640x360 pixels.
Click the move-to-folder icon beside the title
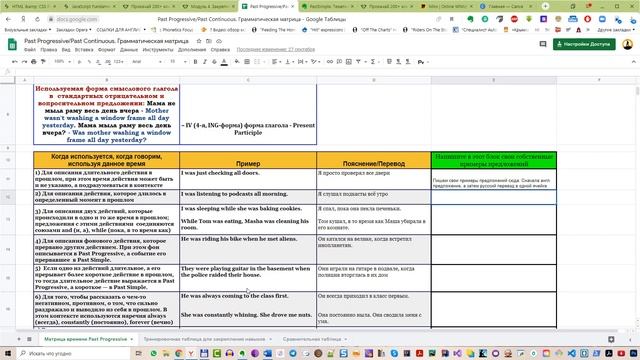click(x=209, y=41)
